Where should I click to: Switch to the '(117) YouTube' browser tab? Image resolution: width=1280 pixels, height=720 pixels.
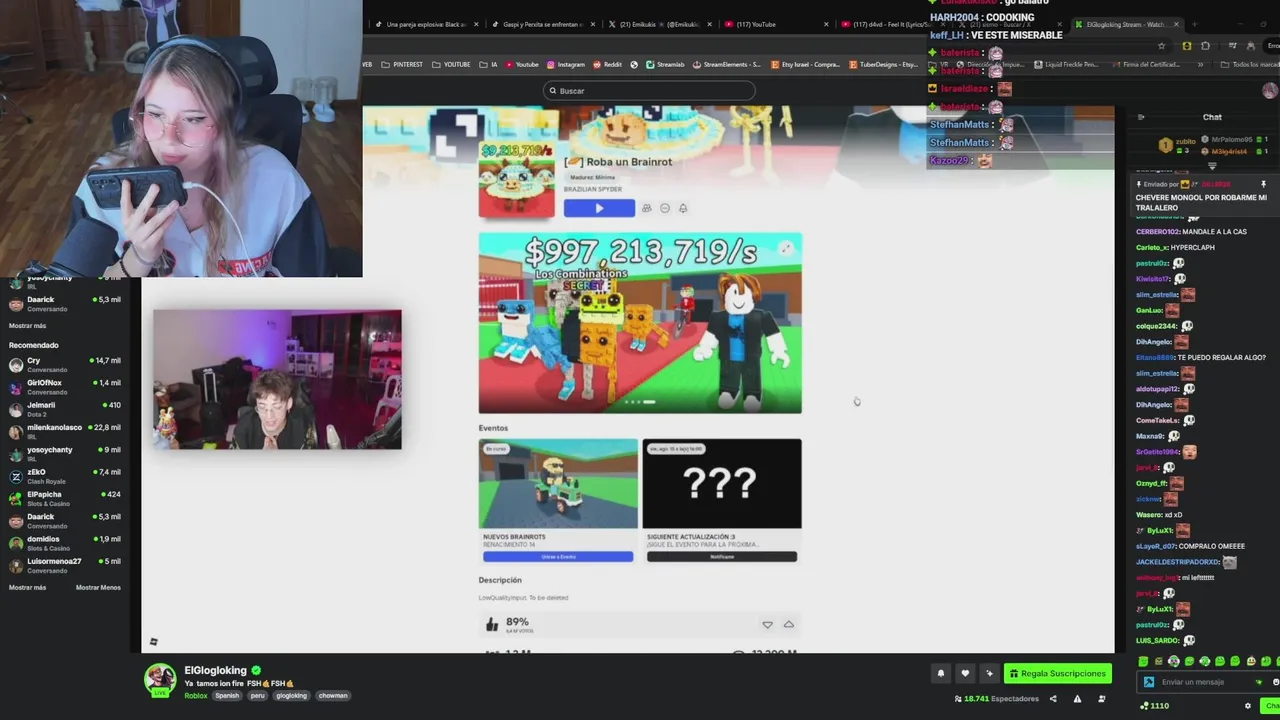[x=775, y=24]
